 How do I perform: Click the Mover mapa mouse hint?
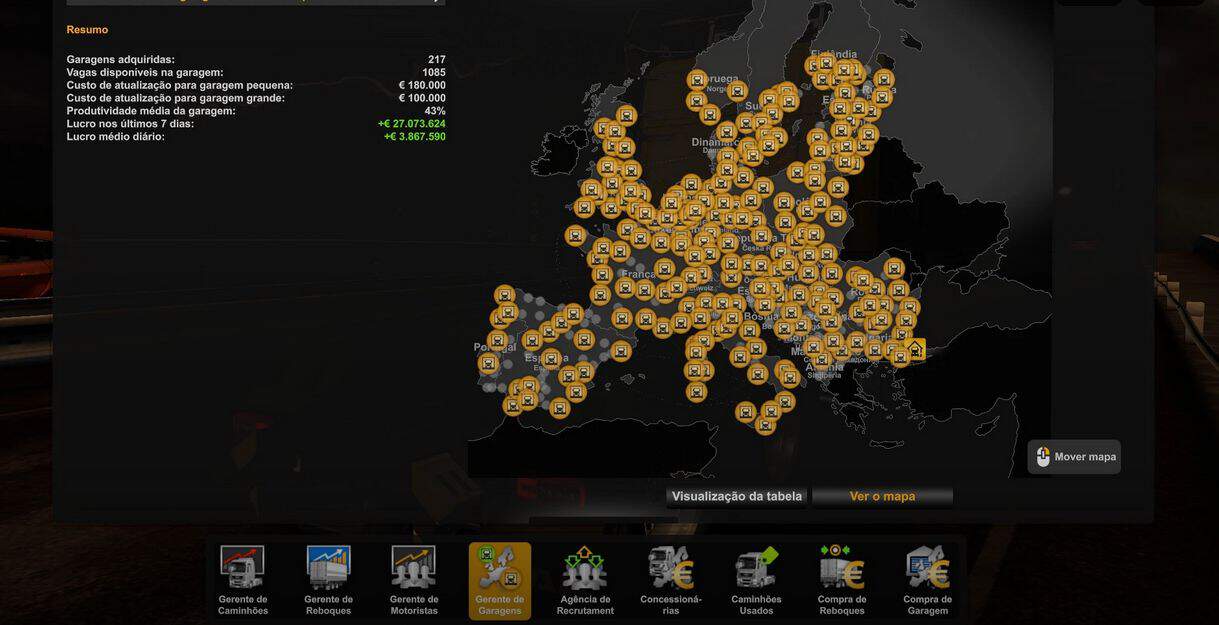[1074, 457]
